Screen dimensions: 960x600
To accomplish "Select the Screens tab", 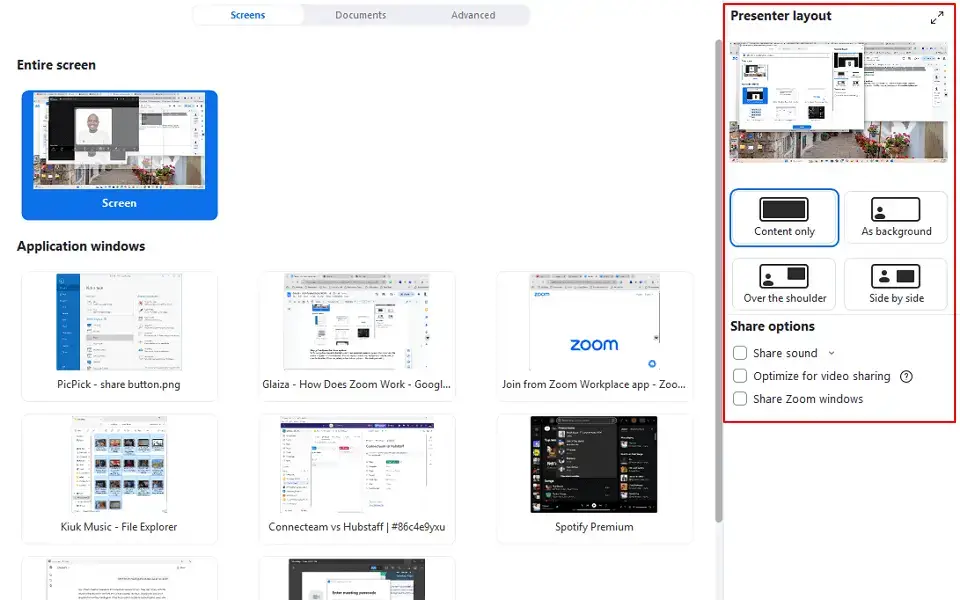I will [248, 15].
